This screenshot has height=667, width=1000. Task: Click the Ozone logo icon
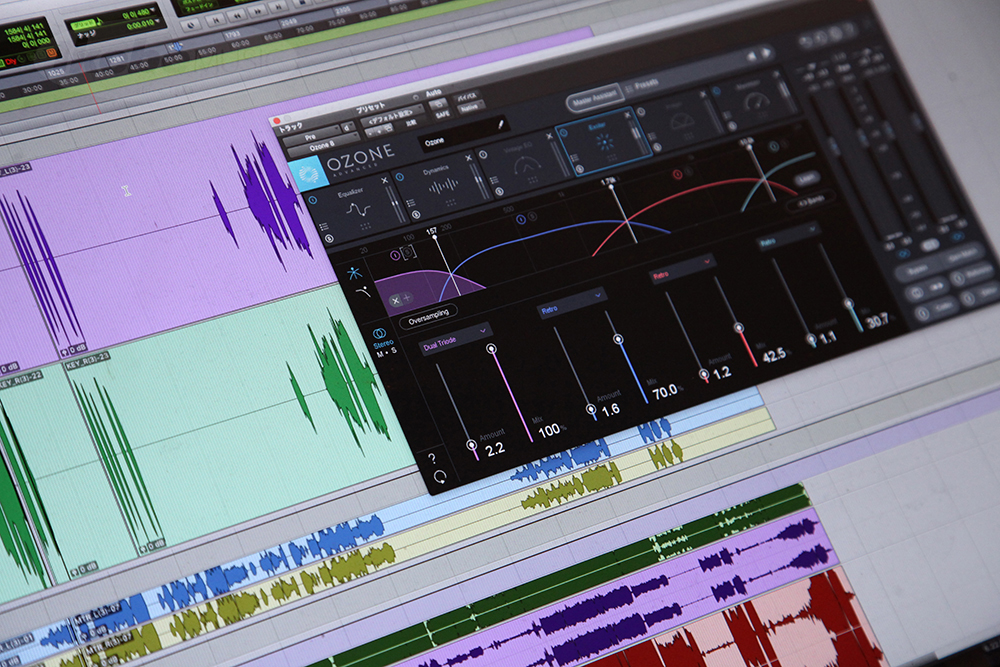309,174
